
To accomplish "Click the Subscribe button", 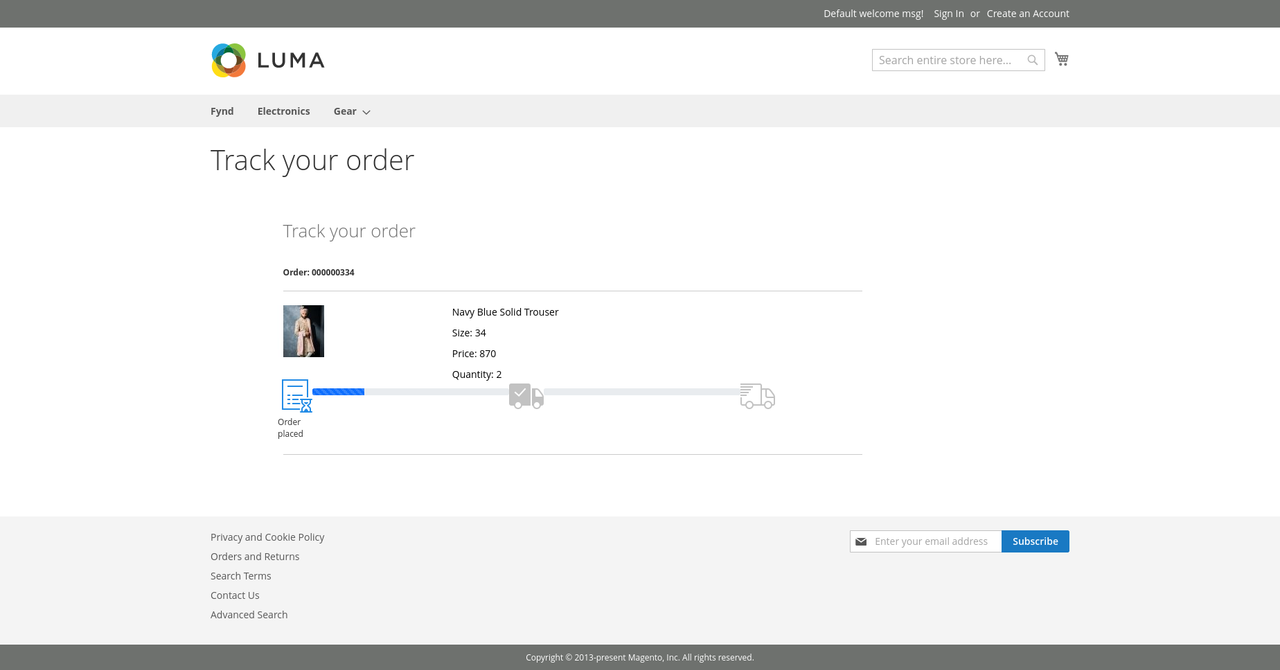I will [x=1035, y=541].
